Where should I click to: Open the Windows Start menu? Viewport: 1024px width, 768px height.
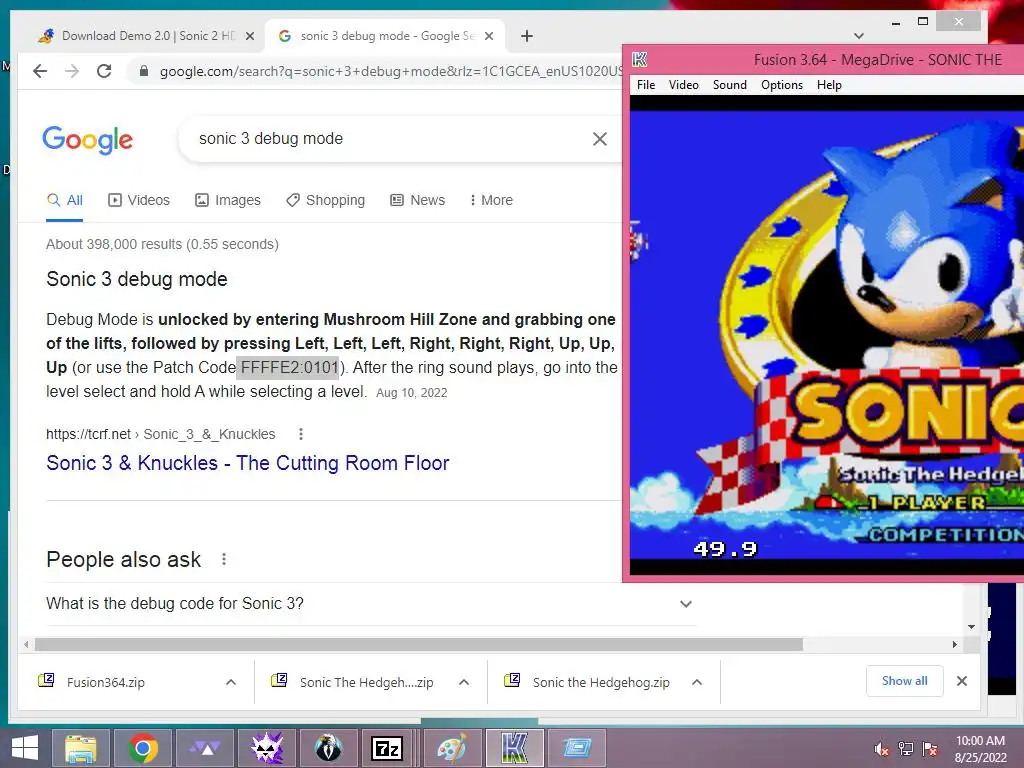[x=25, y=748]
